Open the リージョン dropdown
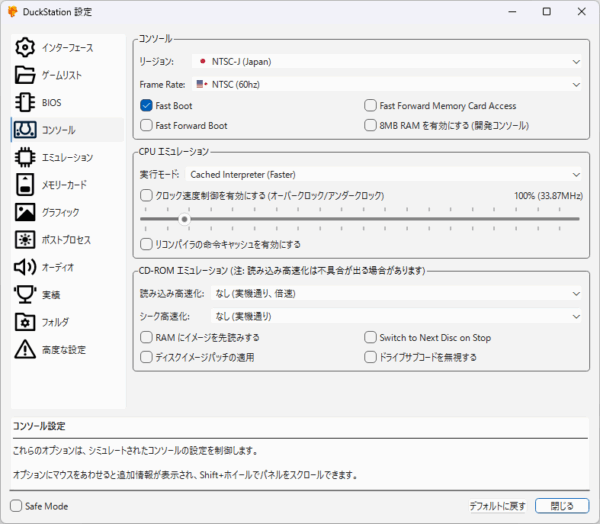 pos(386,62)
